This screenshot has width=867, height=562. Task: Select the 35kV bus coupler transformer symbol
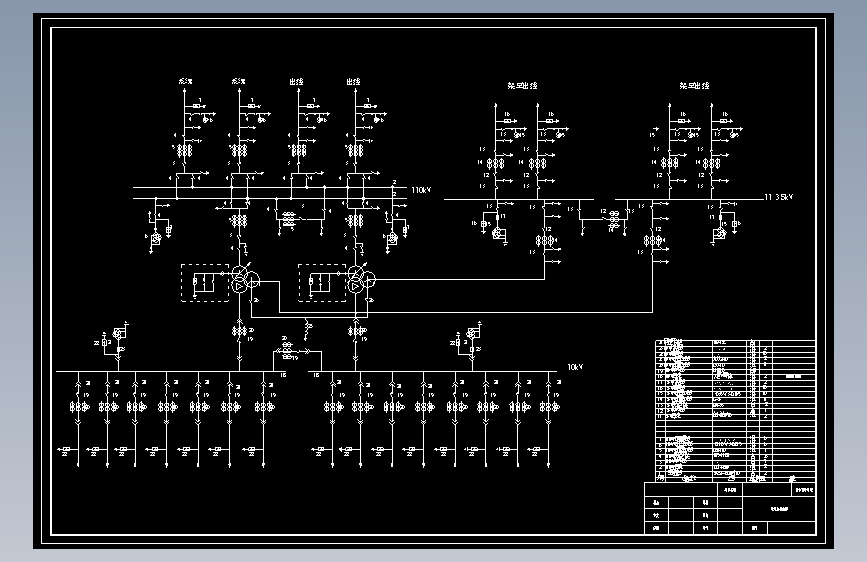(614, 220)
